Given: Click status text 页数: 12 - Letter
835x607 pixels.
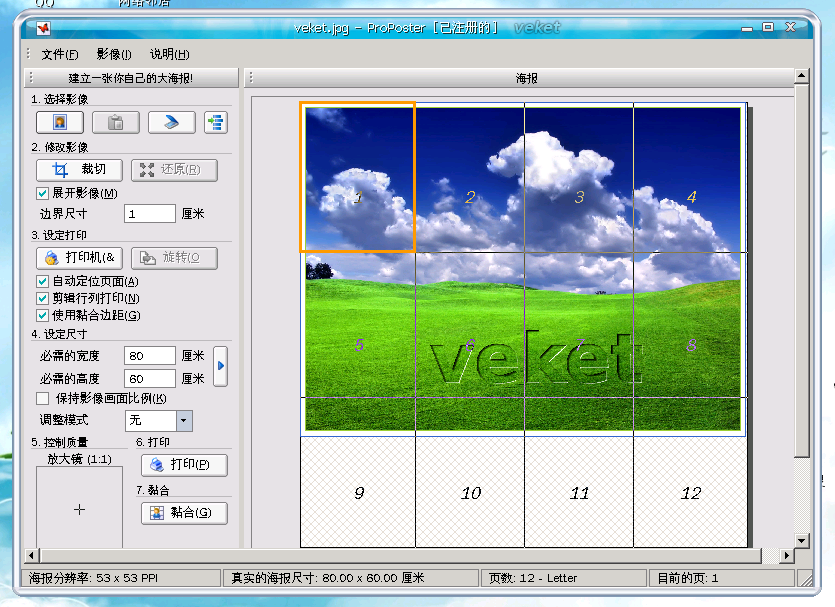Looking at the screenshot, I should point(533,578).
